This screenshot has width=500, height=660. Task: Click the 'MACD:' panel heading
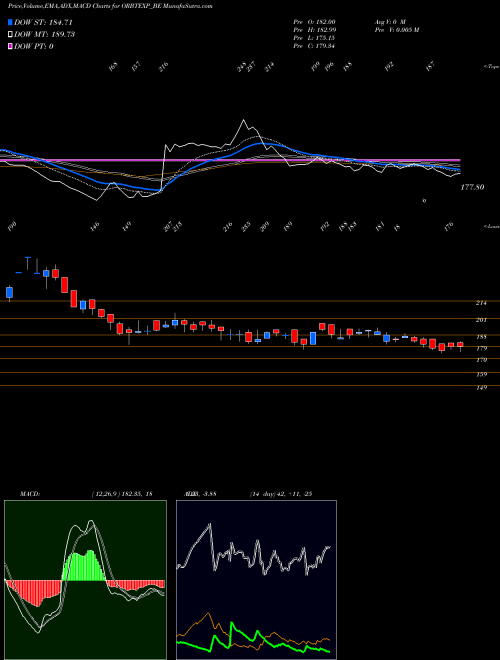(29, 494)
